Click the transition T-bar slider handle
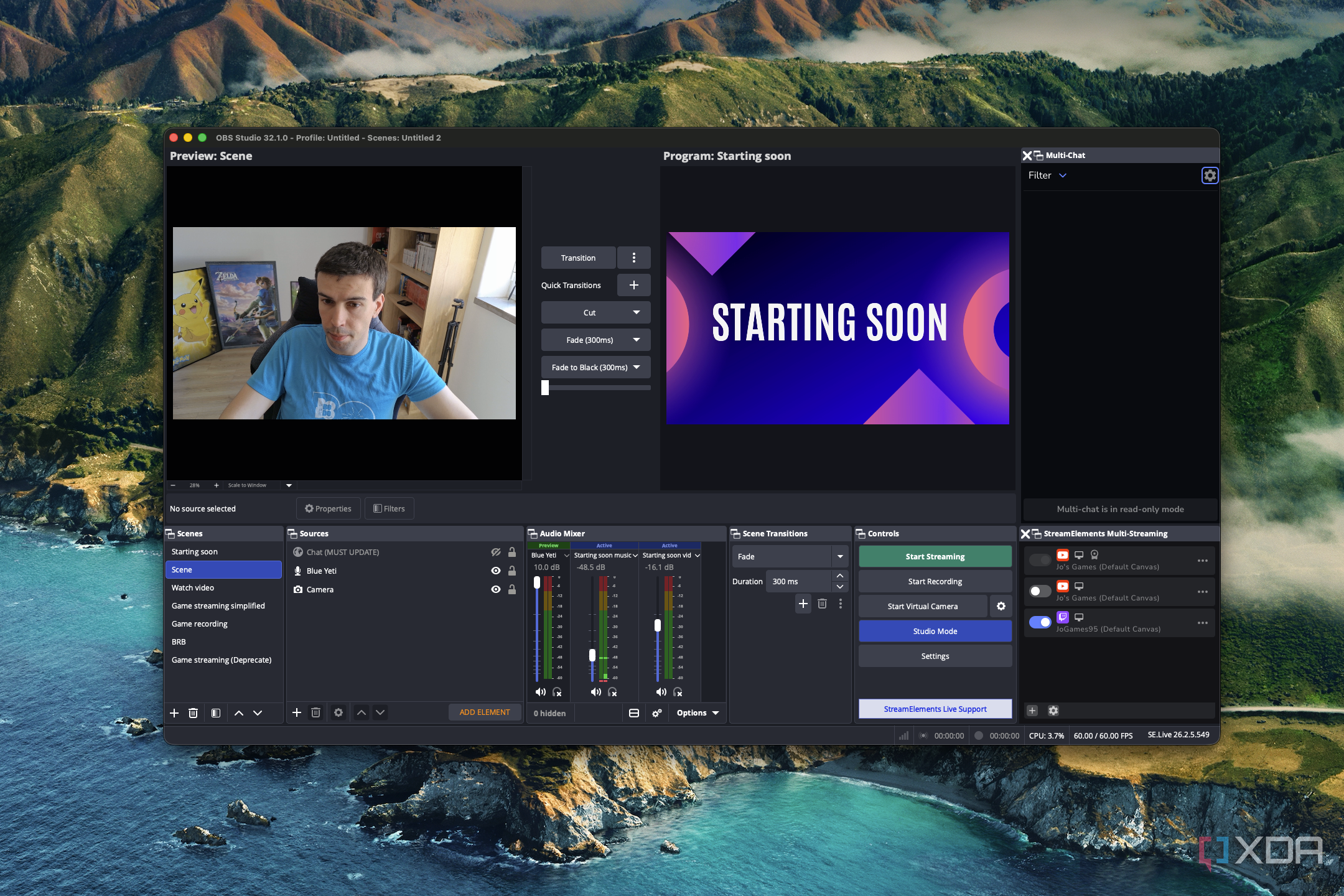Viewport: 1344px width, 896px height. pyautogui.click(x=545, y=388)
